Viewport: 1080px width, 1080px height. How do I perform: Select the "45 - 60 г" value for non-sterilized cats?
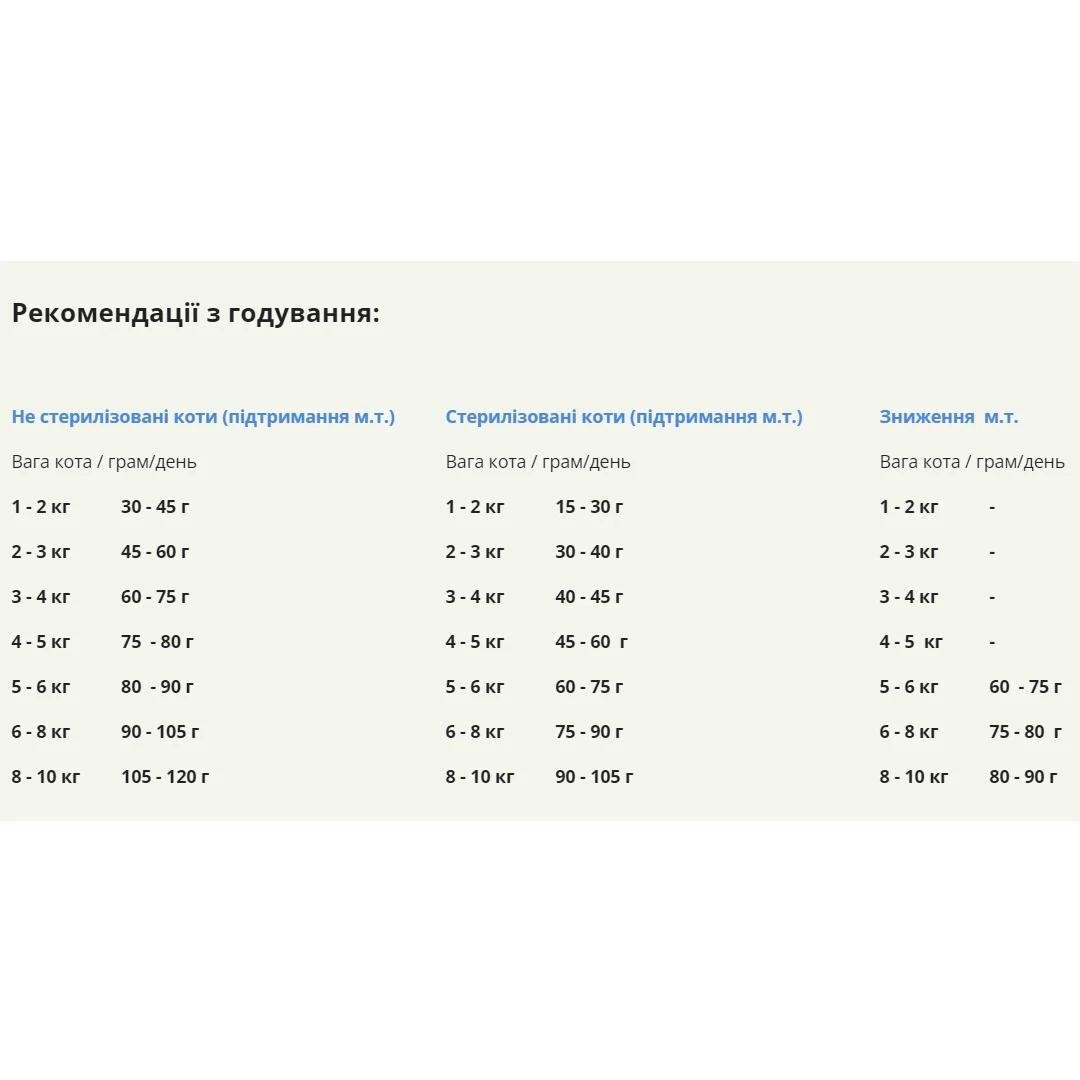pos(155,552)
